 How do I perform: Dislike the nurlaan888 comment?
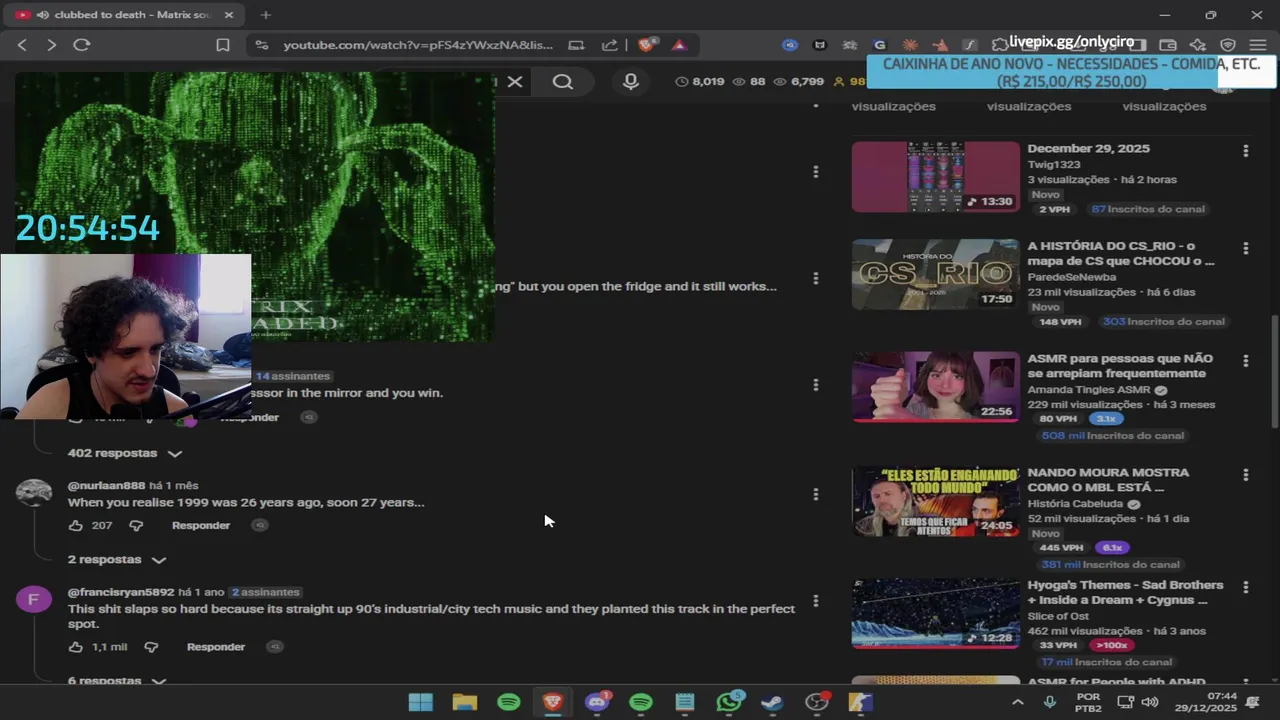137,525
